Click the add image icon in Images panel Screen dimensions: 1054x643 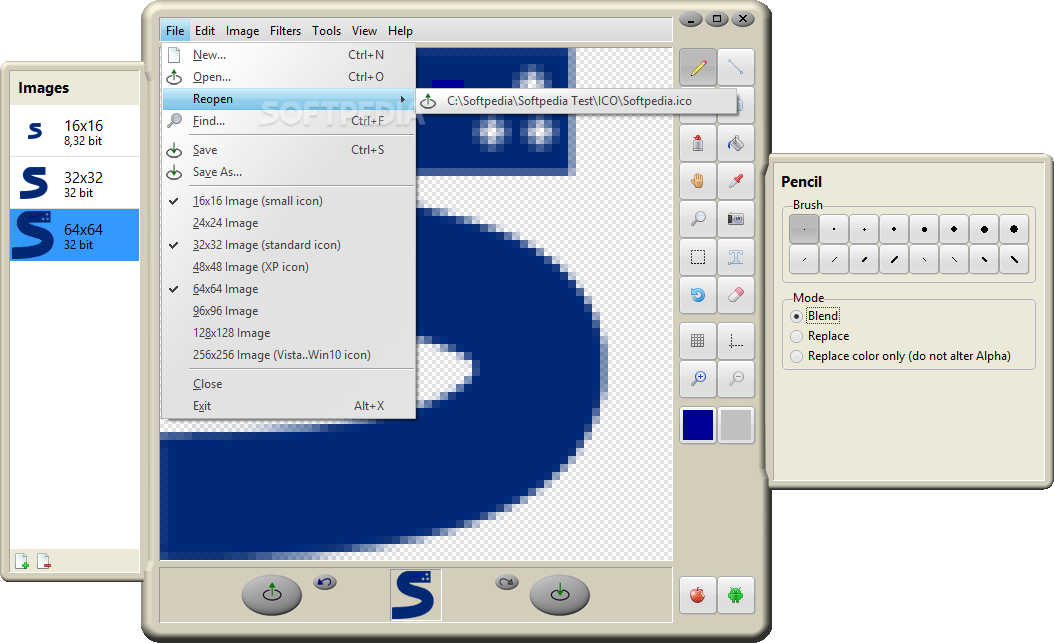click(x=22, y=561)
